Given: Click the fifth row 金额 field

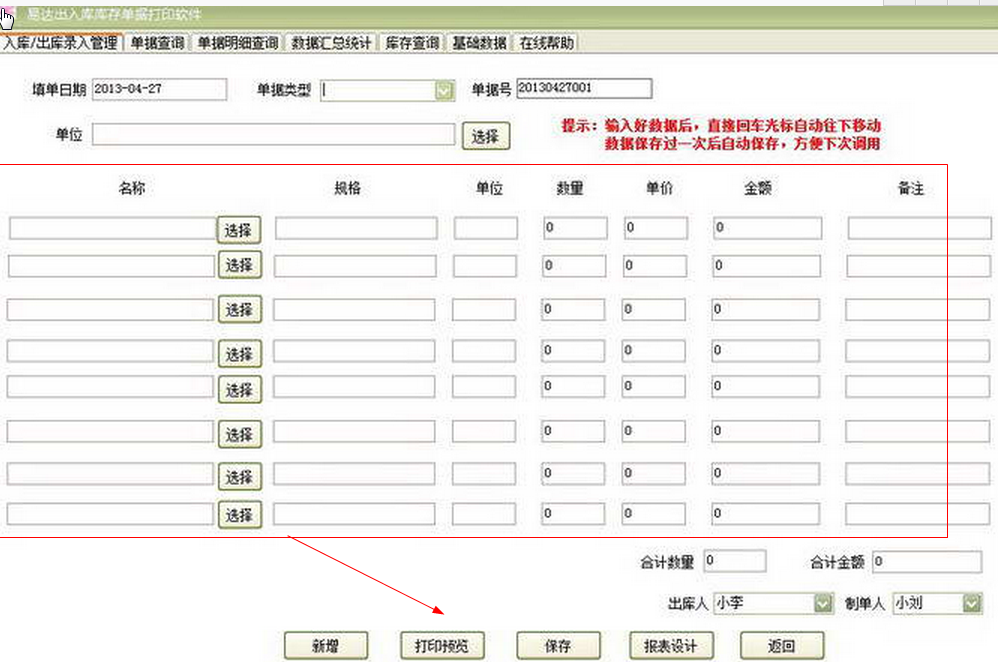Looking at the screenshot, I should pyautogui.click(x=766, y=386).
